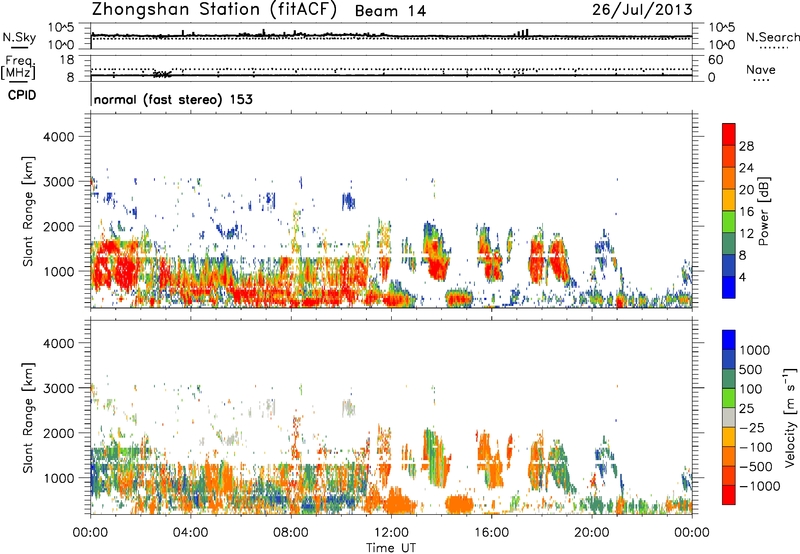Click the noise spike cluster near 17:00 in the top panel
The width and height of the screenshot is (800, 554).
click(x=521, y=33)
